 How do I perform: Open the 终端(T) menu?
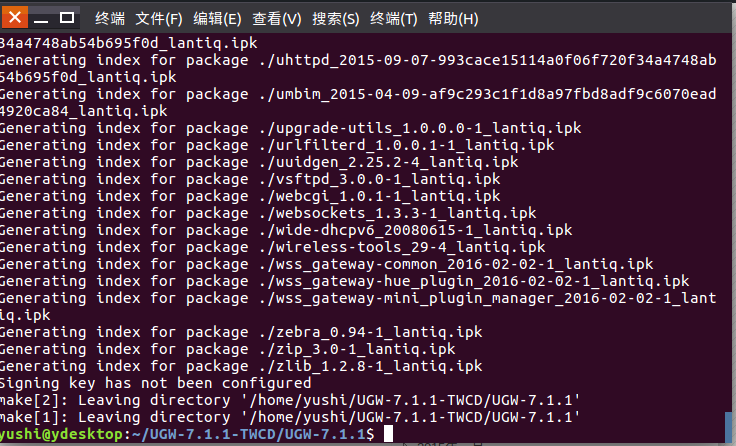(393, 19)
